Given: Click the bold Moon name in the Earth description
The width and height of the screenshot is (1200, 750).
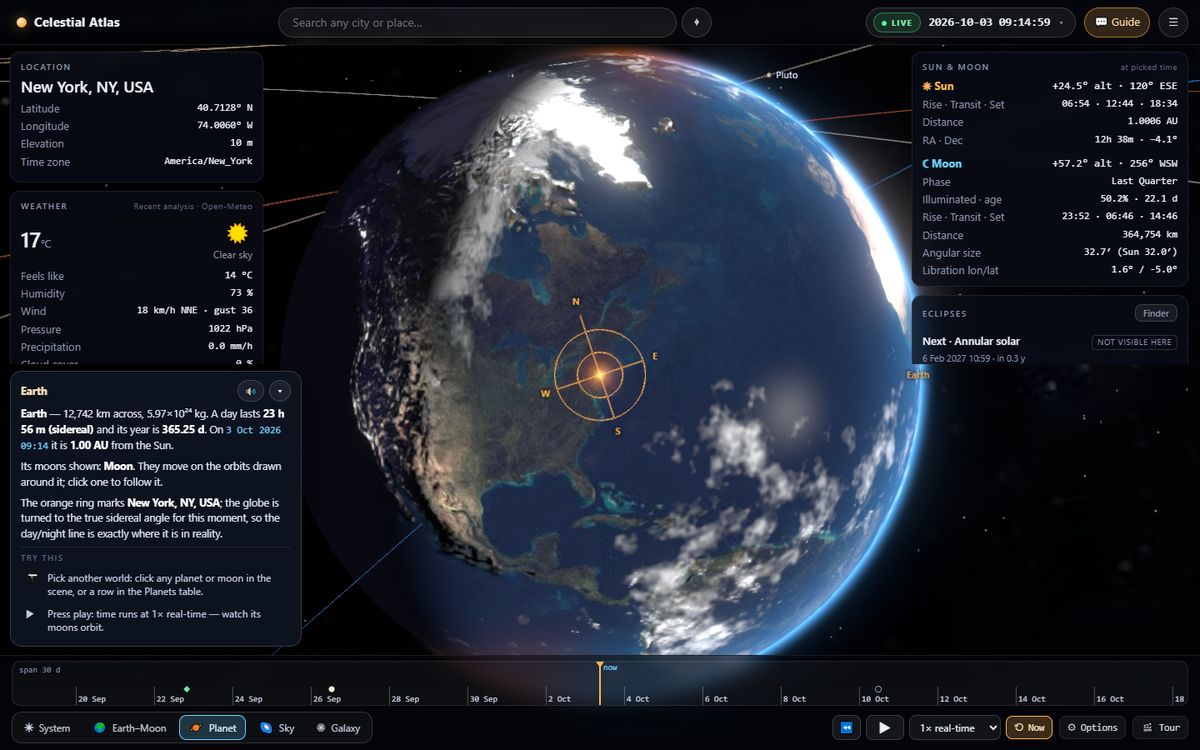Looking at the screenshot, I should pos(119,466).
